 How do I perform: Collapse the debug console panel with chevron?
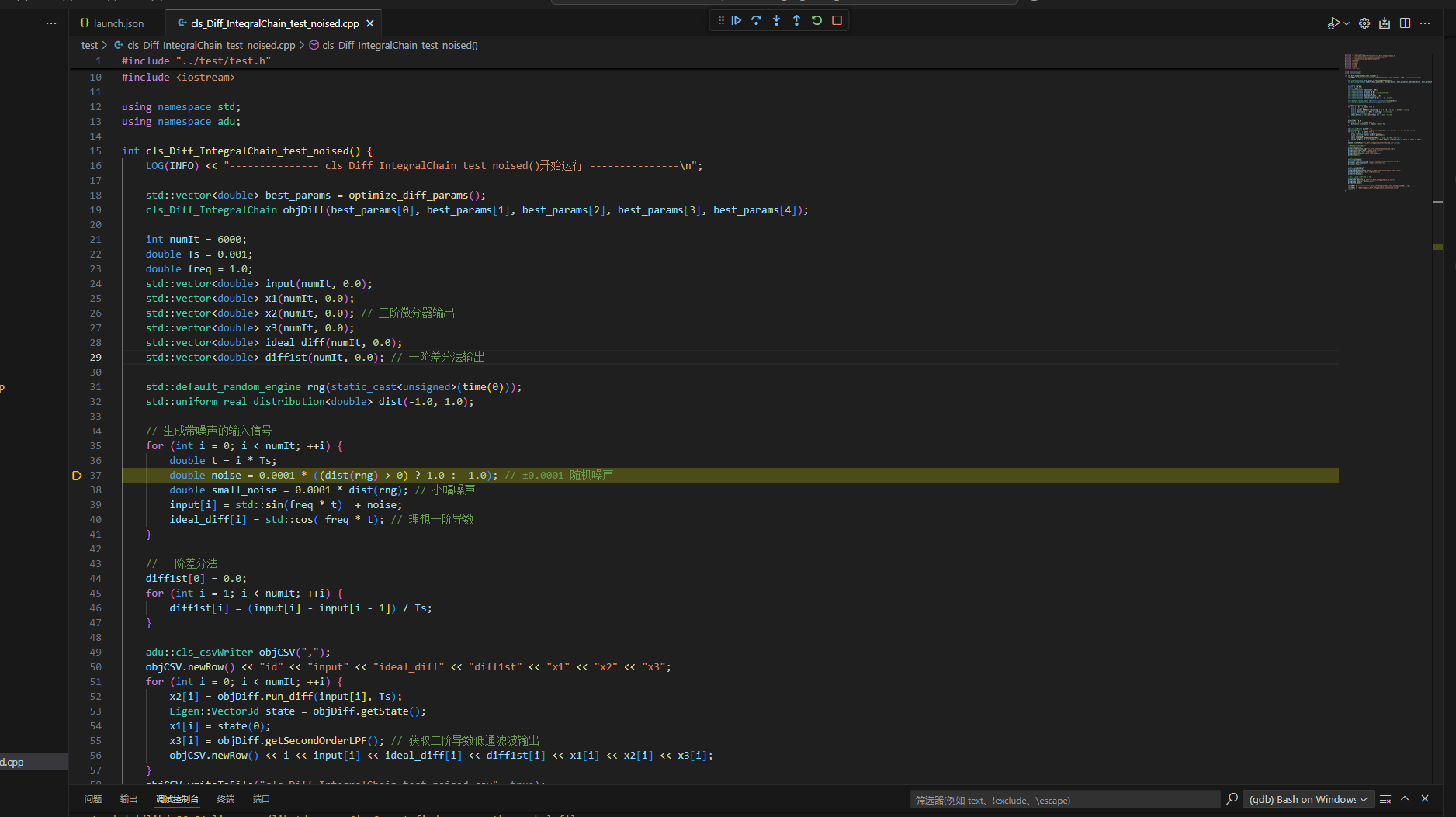[1405, 798]
